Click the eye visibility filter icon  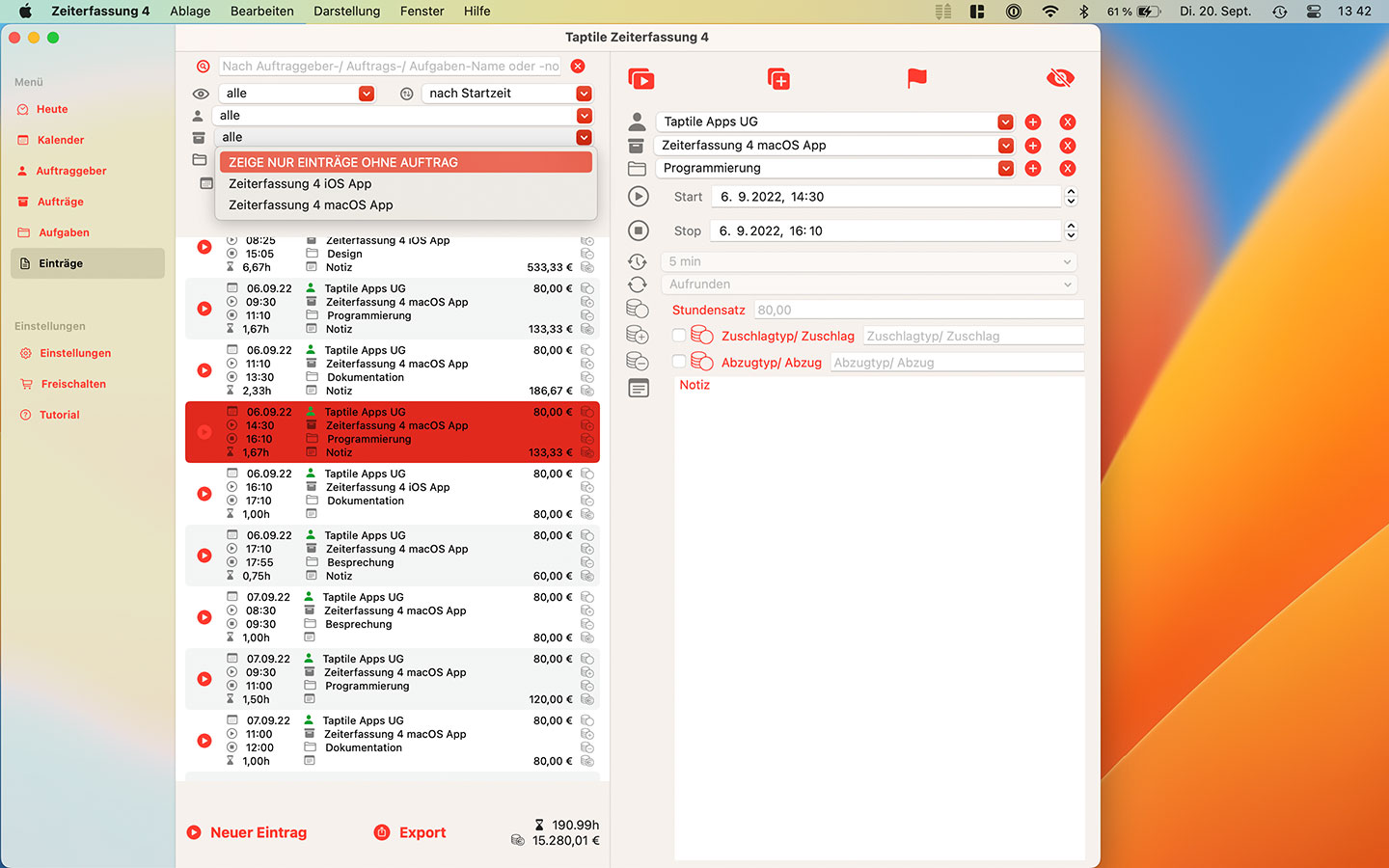coord(201,94)
